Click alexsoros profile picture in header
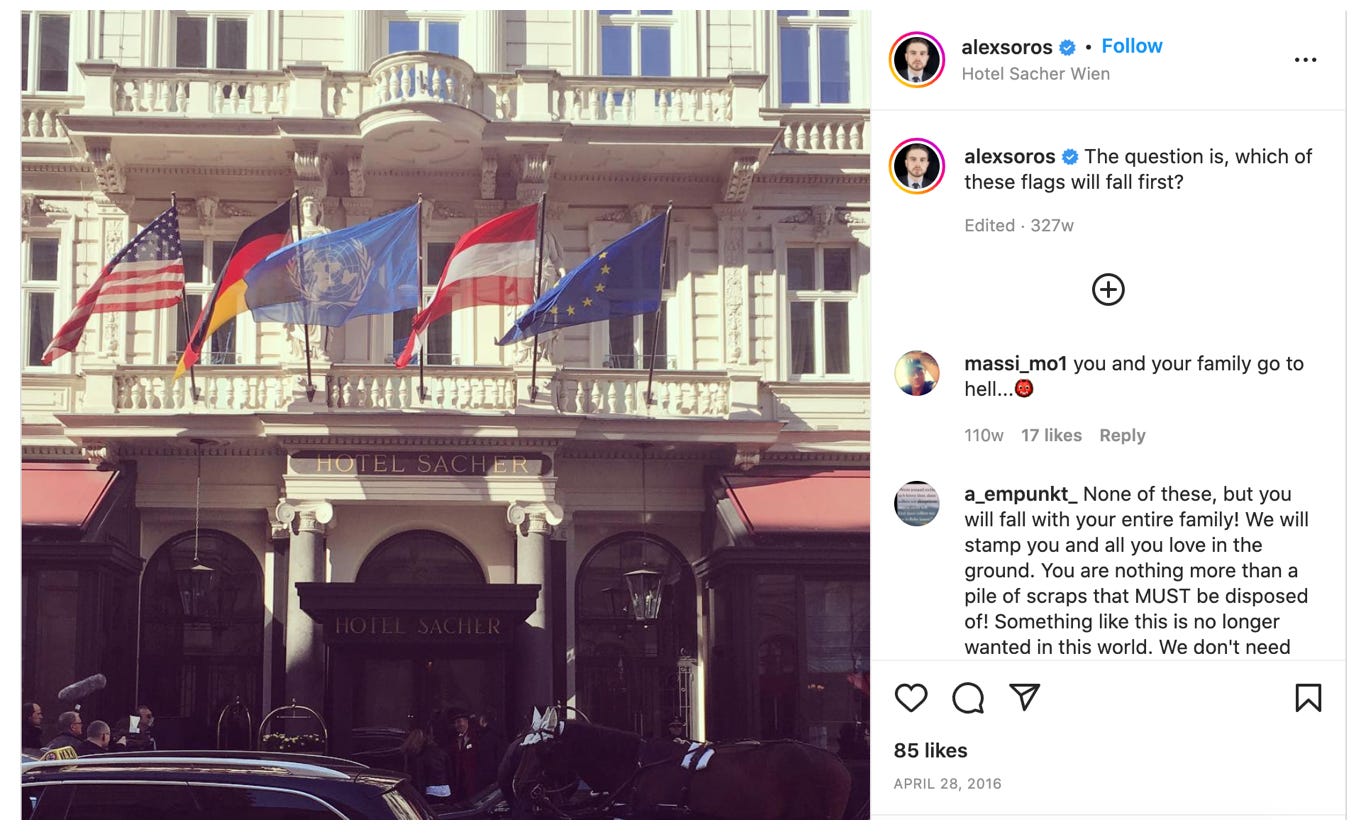The width and height of the screenshot is (1360, 834). click(916, 60)
